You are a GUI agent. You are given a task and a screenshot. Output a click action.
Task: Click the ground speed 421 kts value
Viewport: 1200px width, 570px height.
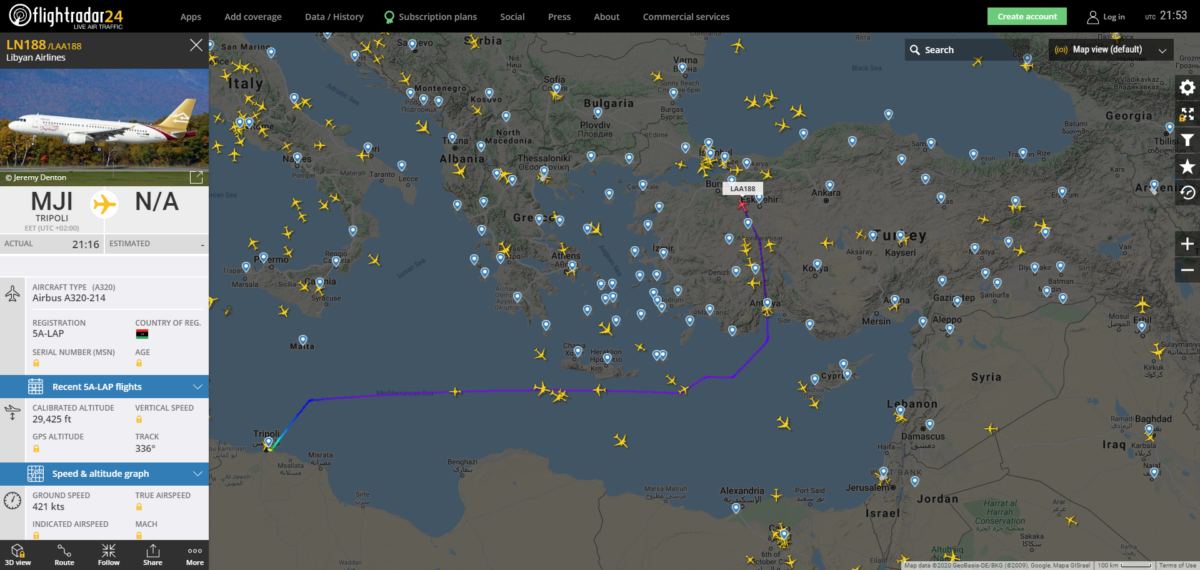point(49,507)
